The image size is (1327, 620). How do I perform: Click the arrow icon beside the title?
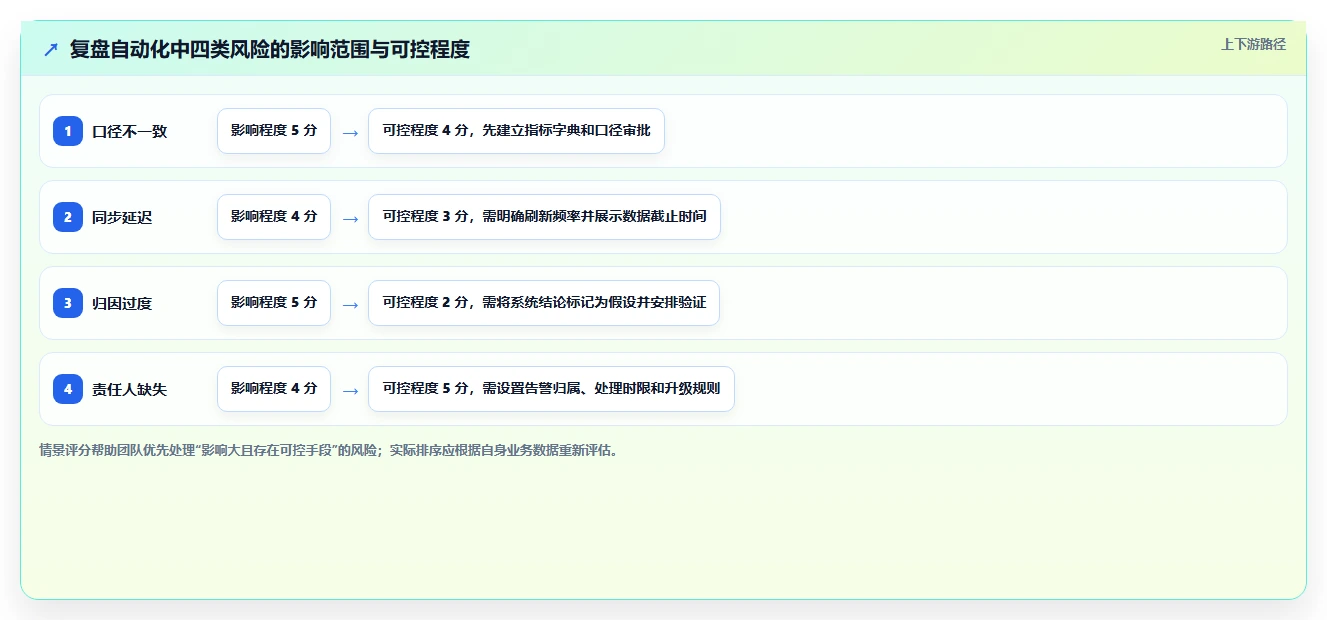(51, 49)
